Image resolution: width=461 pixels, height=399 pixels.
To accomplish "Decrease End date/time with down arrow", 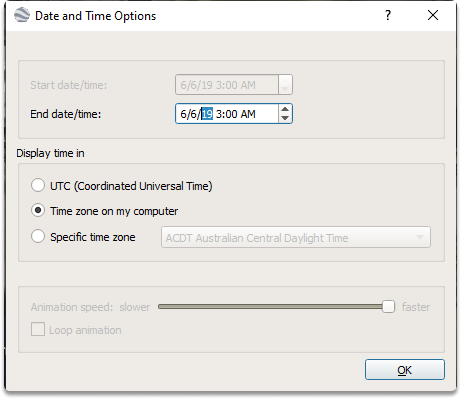I will pyautogui.click(x=285, y=118).
